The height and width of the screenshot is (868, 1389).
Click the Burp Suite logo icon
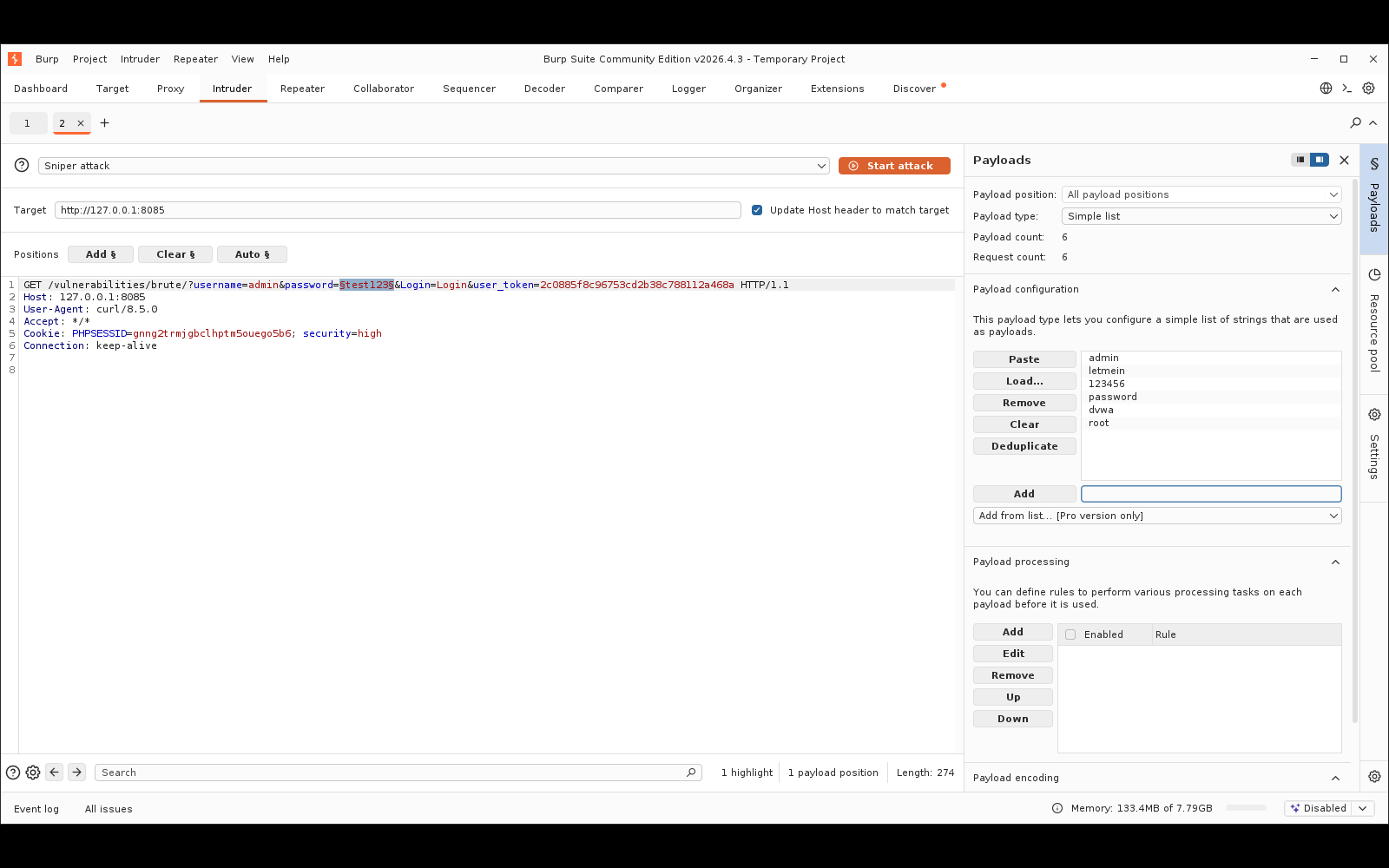[x=15, y=59]
